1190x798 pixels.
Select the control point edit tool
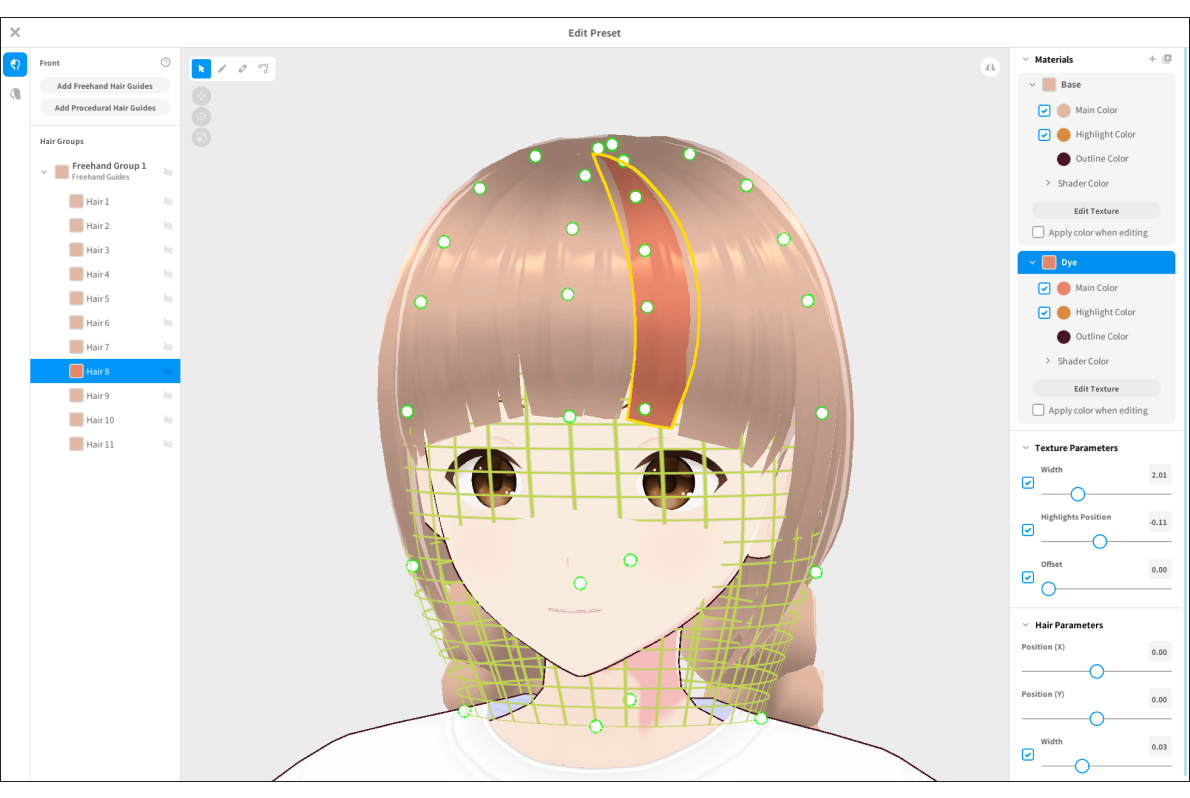pyautogui.click(x=263, y=69)
